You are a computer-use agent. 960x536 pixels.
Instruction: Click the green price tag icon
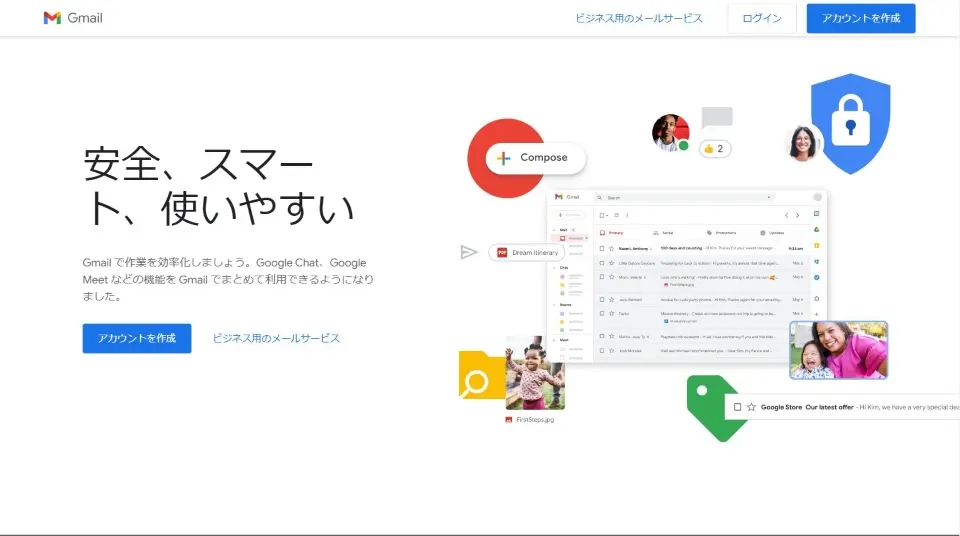tap(714, 408)
